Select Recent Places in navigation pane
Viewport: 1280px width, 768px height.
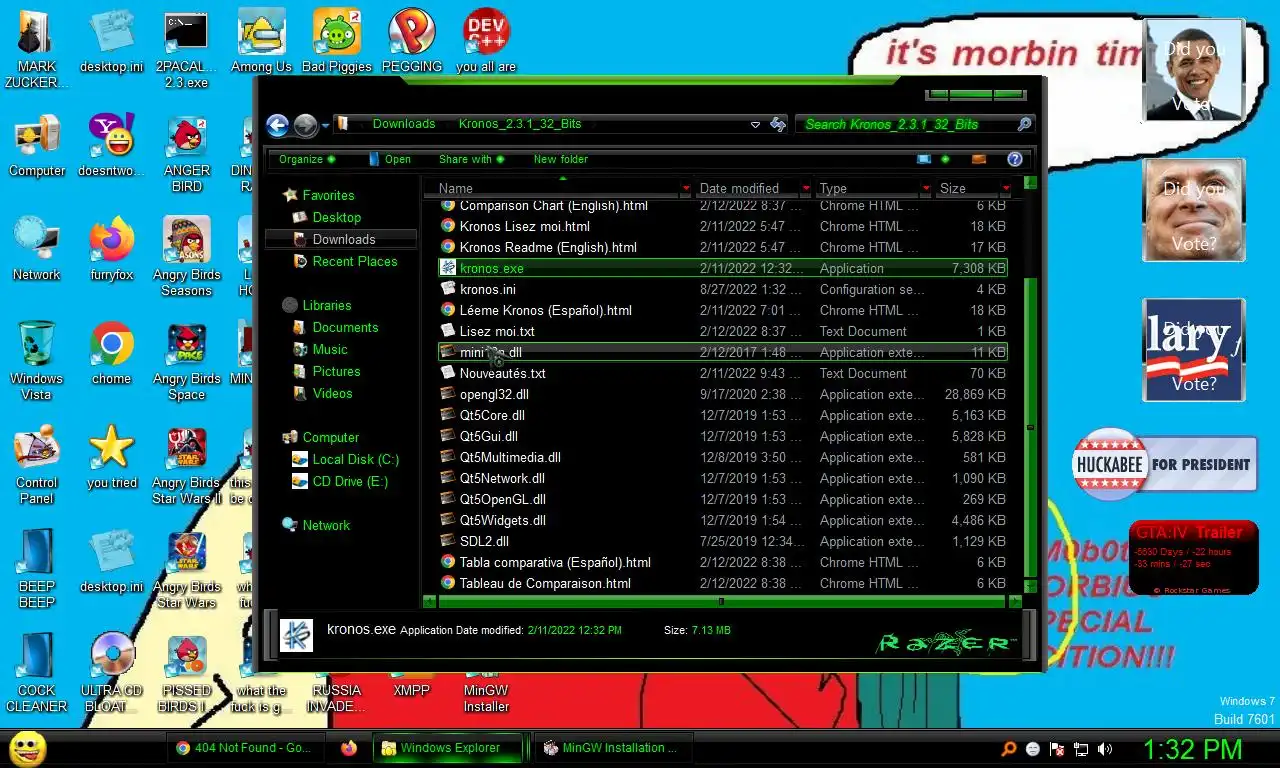(x=354, y=261)
